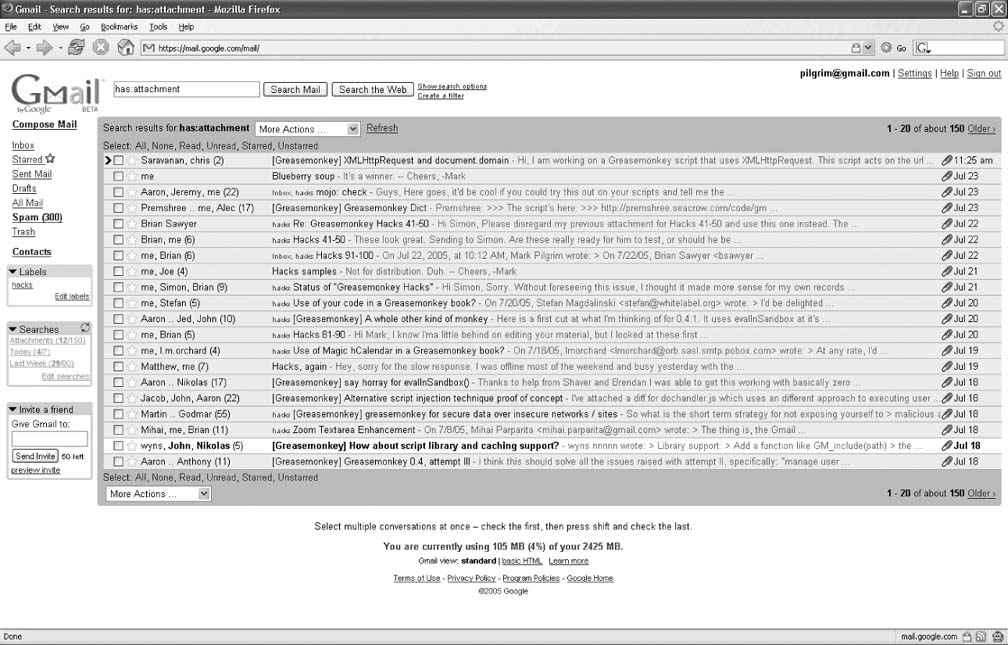The image size is (1008, 645).
Task: Open the Back button history dropdown arrow
Action: coord(28,48)
